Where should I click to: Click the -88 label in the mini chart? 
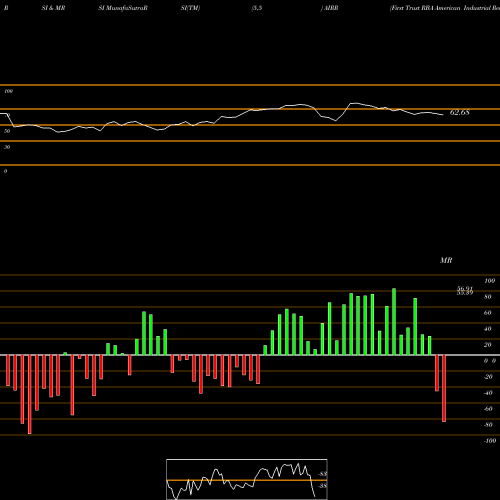(323, 474)
